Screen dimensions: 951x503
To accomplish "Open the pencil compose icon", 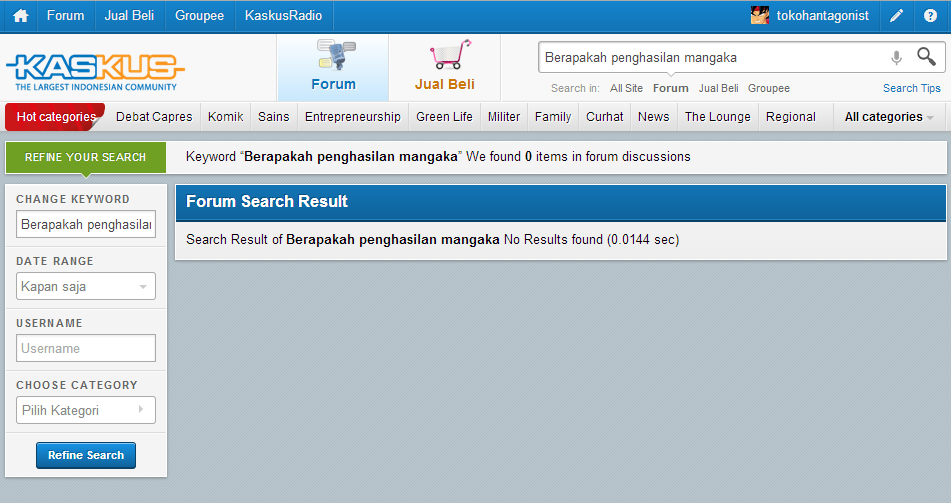I will pyautogui.click(x=896, y=16).
